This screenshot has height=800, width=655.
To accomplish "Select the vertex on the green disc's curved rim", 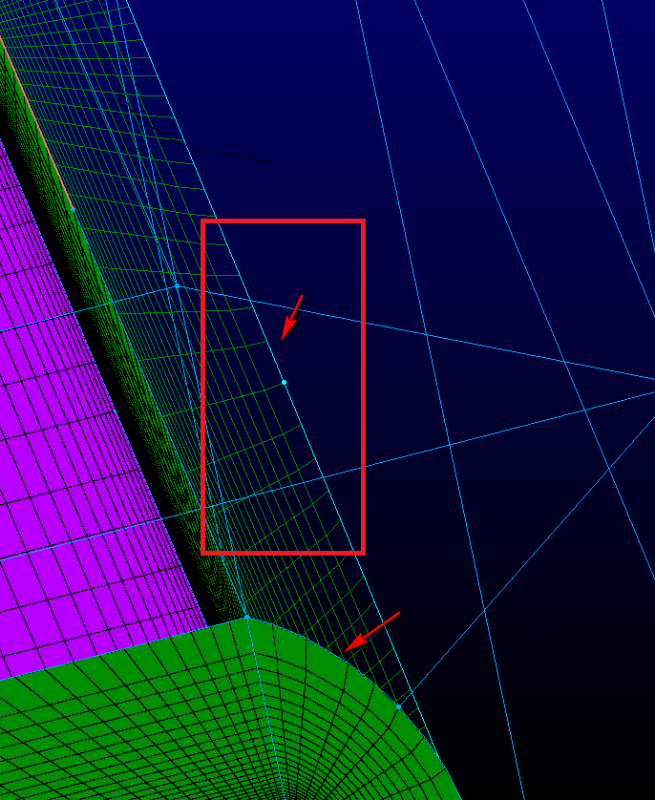I will pos(398,707).
